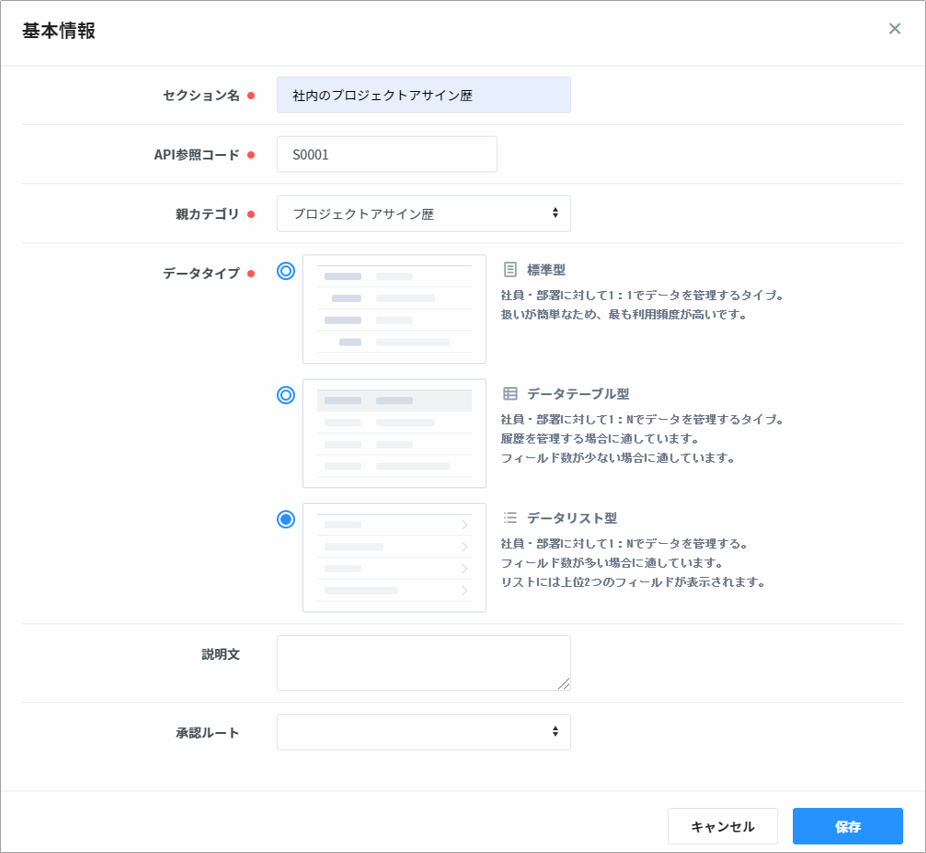Grab the 説明文 textarea resize handle
This screenshot has width=926, height=853.
(x=564, y=684)
